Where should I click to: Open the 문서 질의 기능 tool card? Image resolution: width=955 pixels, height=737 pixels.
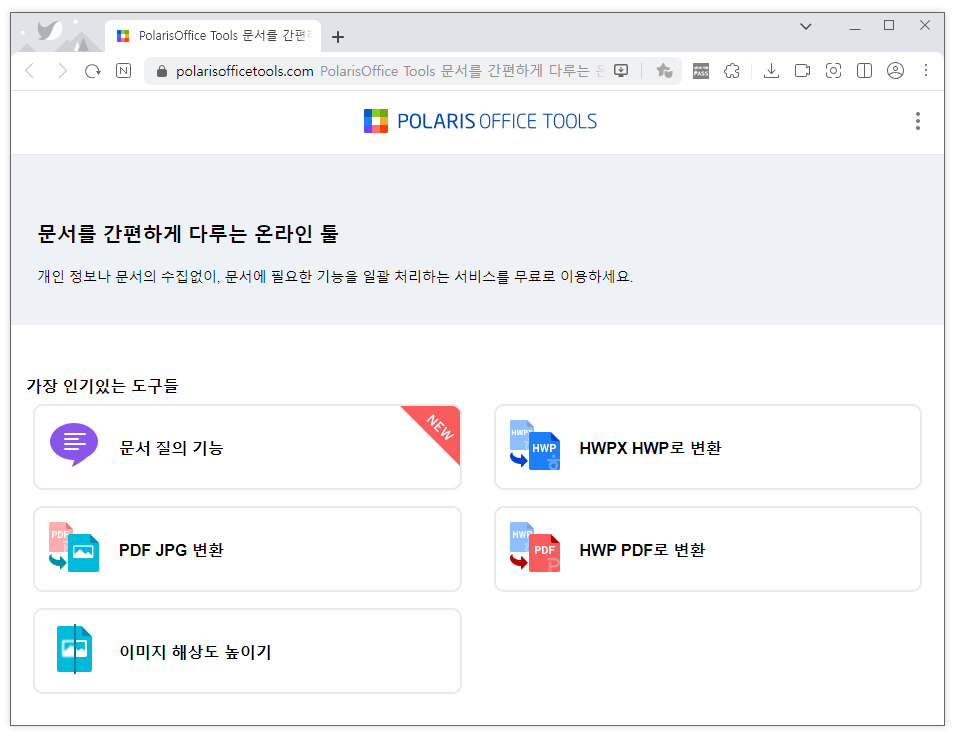[x=247, y=447]
